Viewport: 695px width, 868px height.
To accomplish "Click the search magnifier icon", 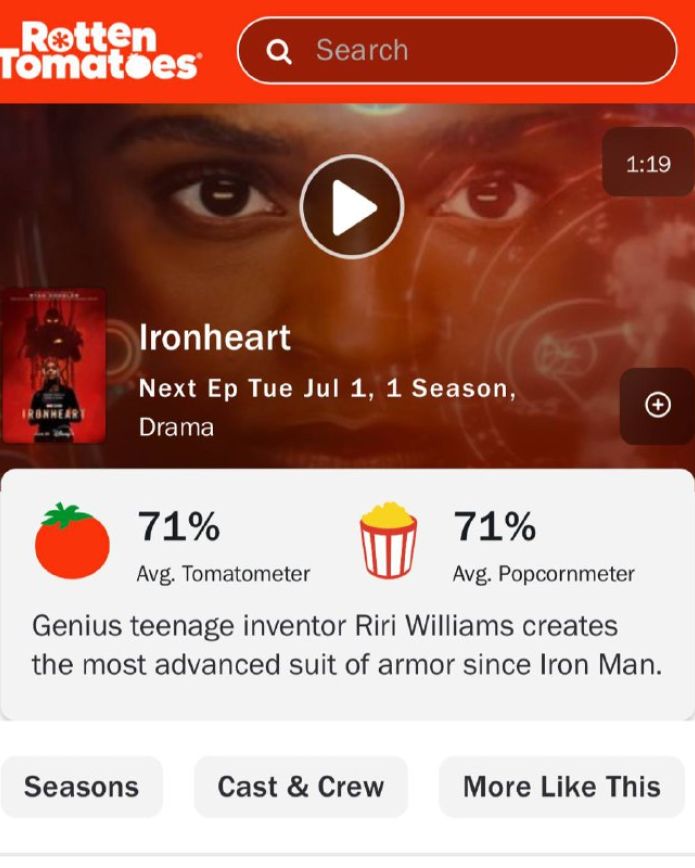I will (279, 52).
